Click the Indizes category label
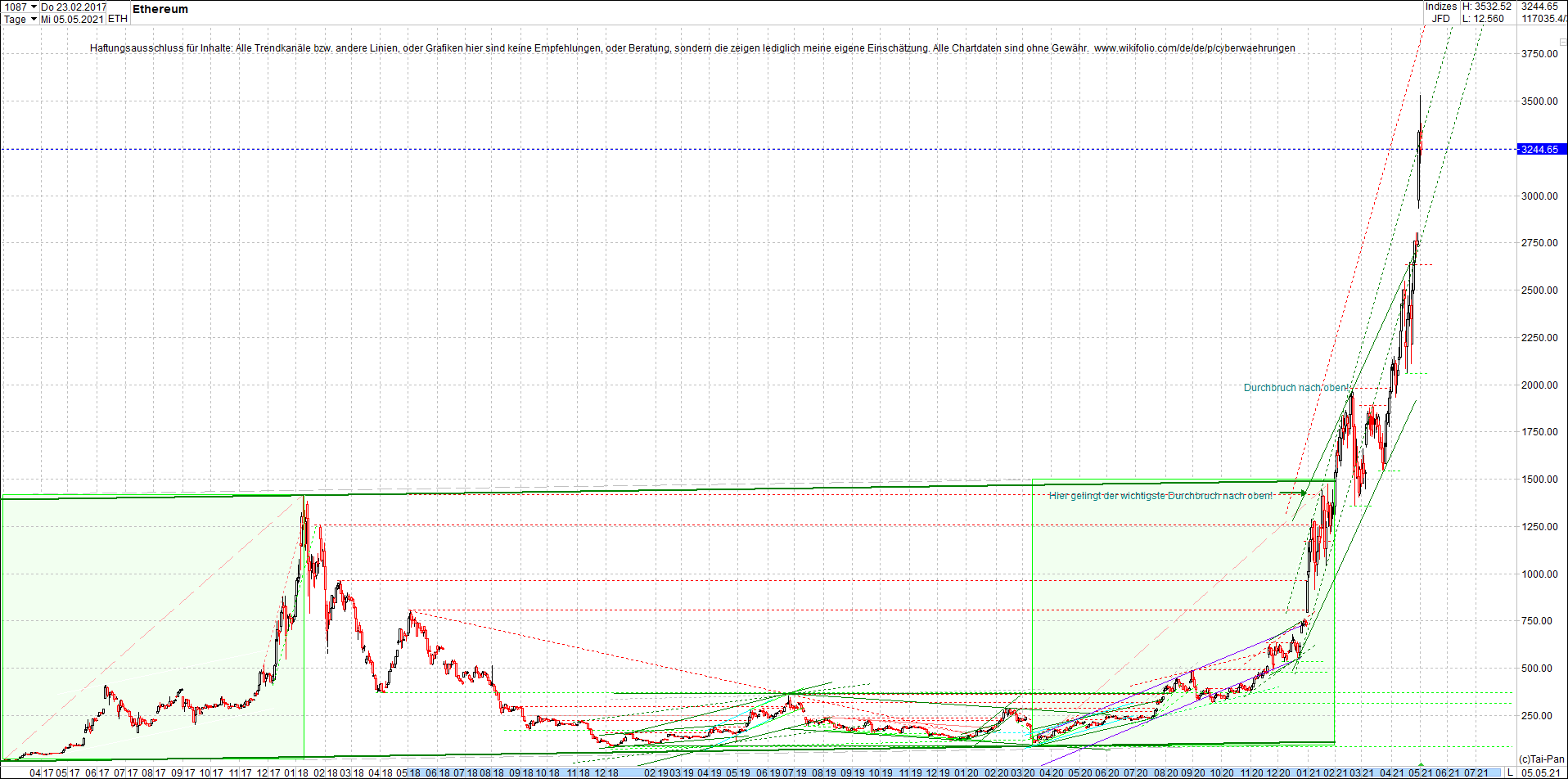Viewport: 1568px width, 779px height. coord(1441,7)
